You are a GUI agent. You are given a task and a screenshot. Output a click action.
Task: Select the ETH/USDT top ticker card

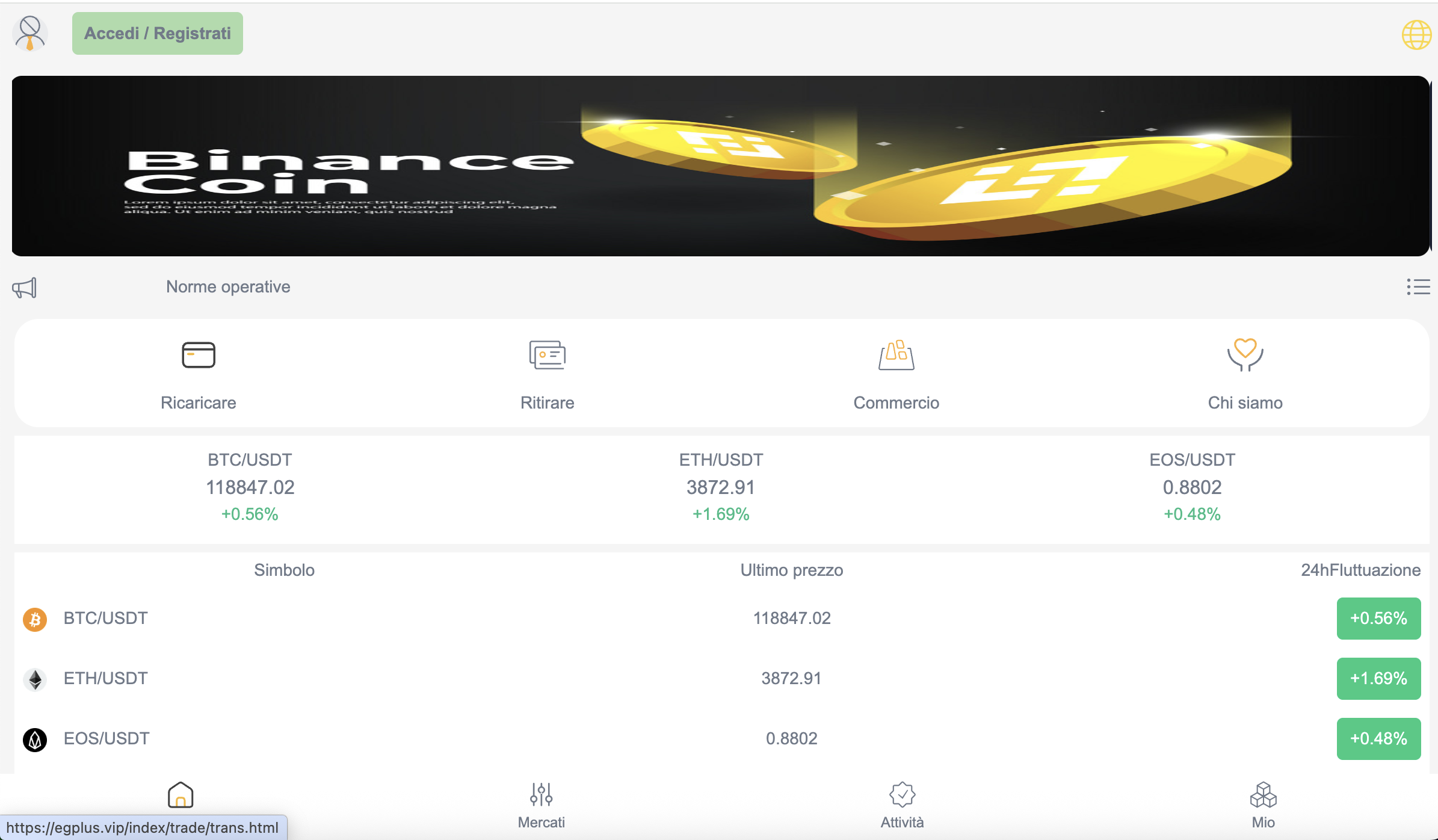point(721,487)
